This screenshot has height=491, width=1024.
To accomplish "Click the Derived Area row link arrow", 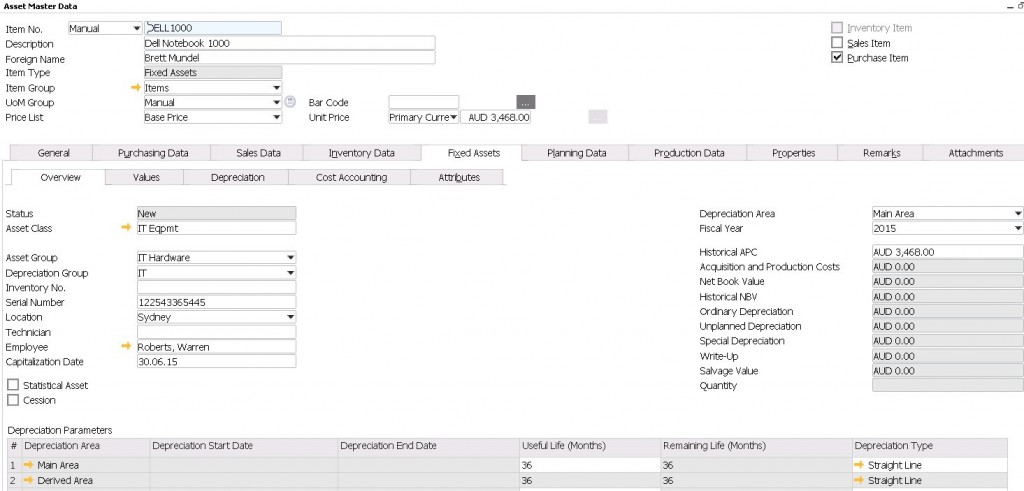I will (30, 481).
